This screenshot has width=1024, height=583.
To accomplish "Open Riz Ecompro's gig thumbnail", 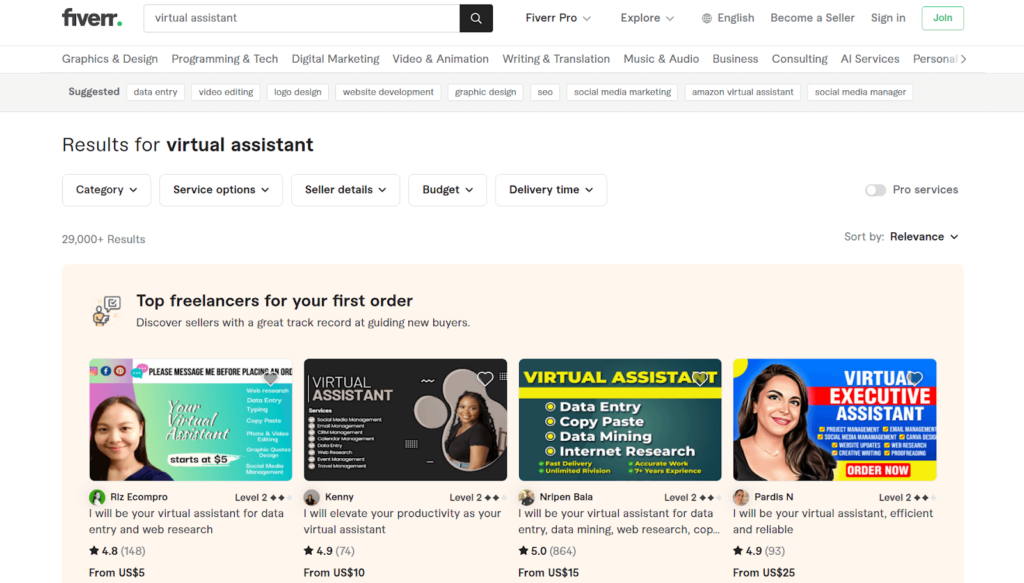I will point(191,420).
